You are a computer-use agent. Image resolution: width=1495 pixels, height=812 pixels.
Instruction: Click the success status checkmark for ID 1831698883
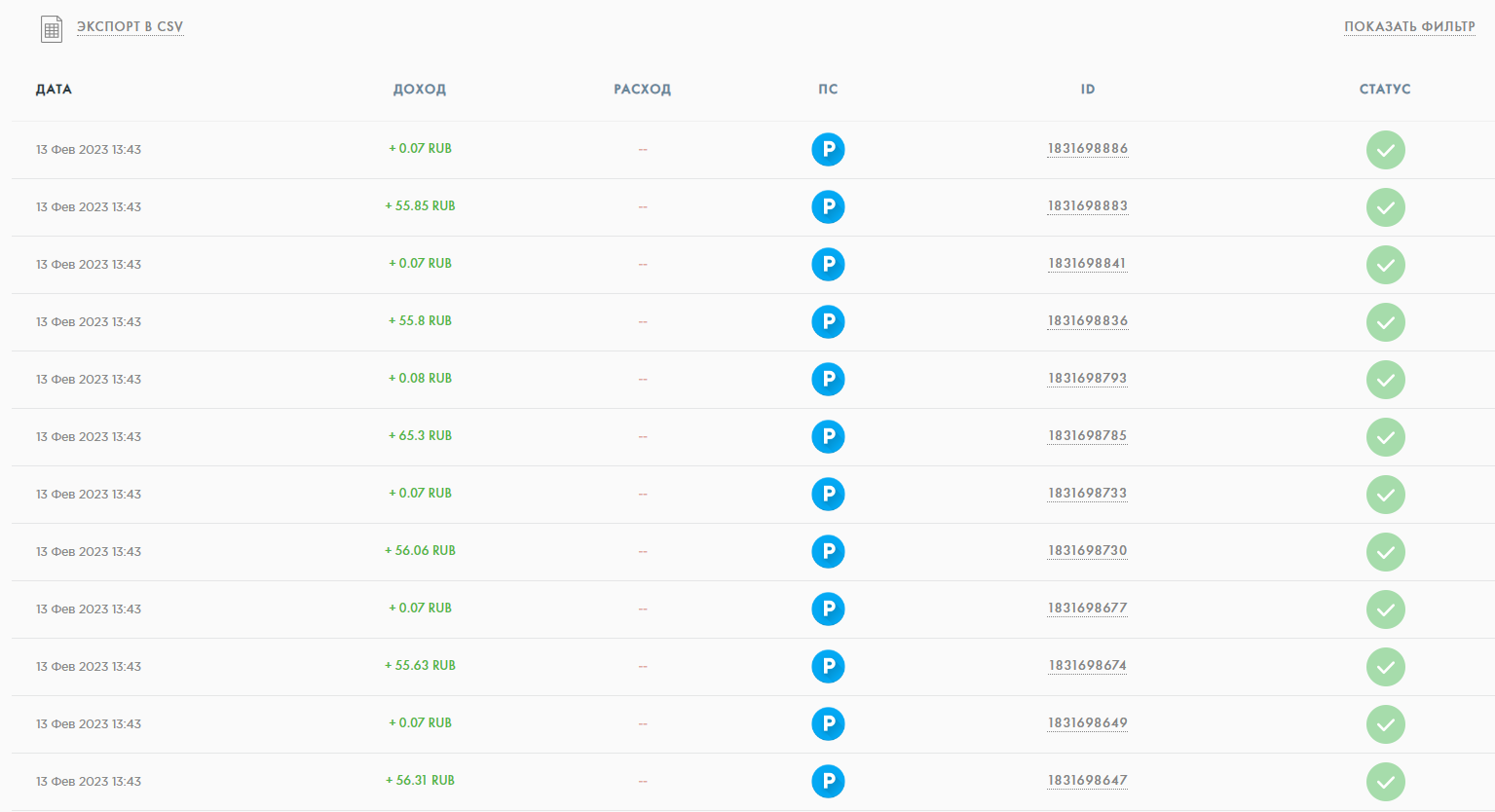click(x=1385, y=207)
